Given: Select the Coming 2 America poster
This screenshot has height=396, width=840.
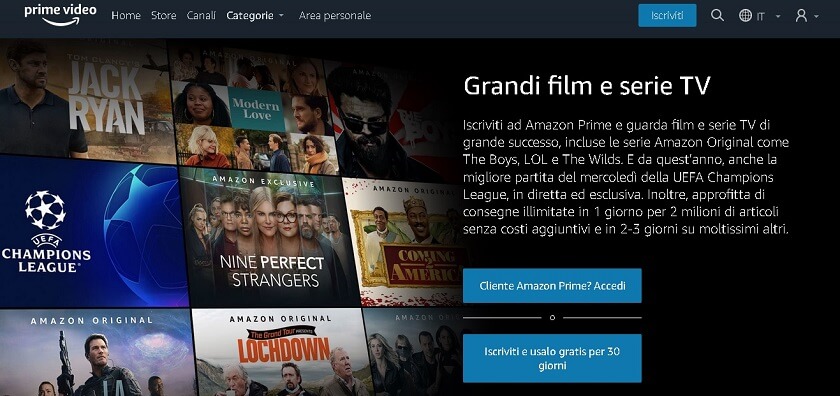Looking at the screenshot, I should pyautogui.click(x=402, y=242).
